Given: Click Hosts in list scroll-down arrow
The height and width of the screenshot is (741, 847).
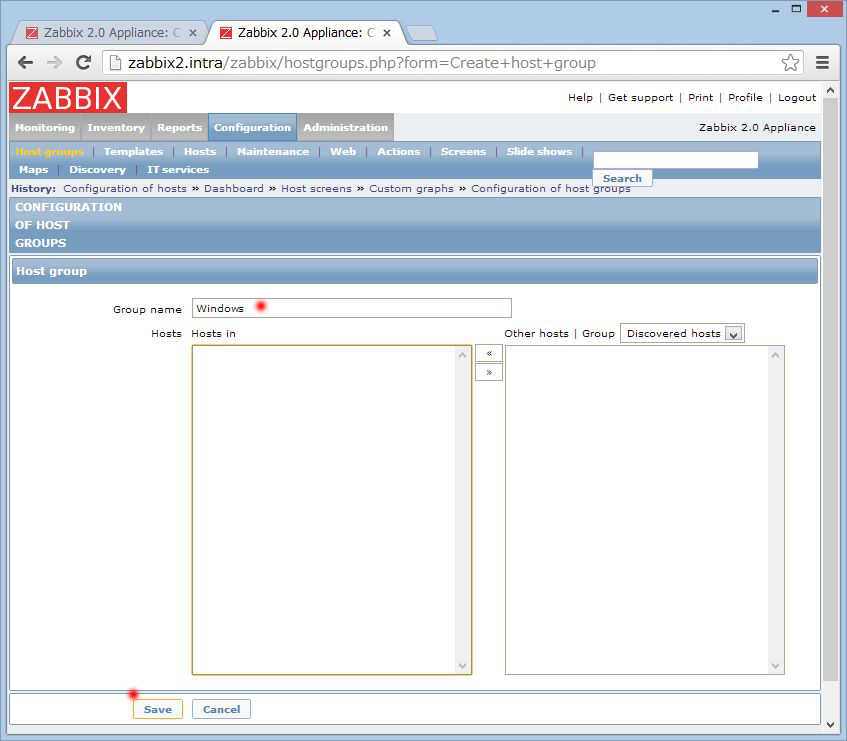Looking at the screenshot, I should 462,665.
